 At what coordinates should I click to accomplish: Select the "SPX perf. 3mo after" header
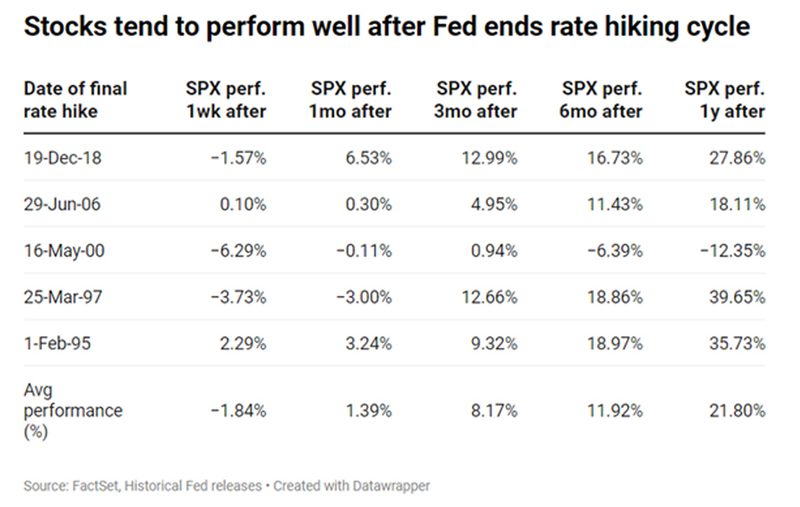point(475,99)
